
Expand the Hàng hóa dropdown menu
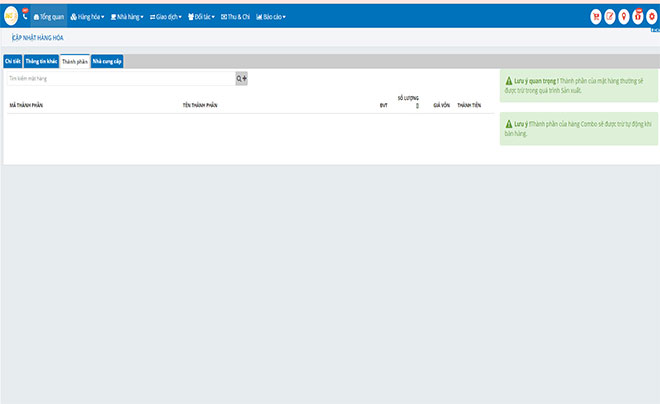pos(88,17)
